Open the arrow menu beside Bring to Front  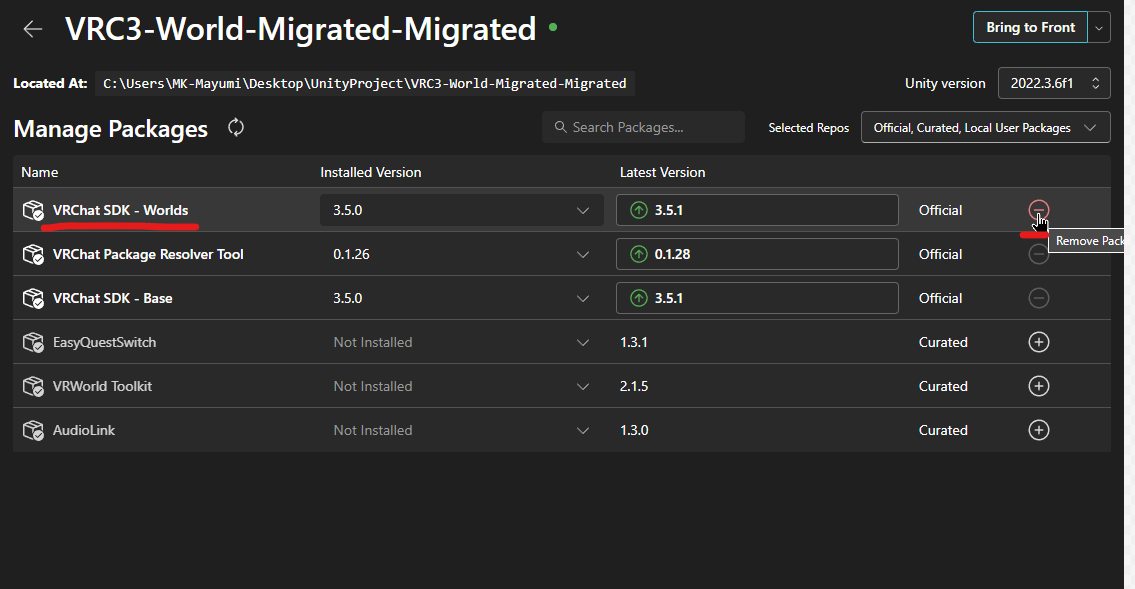[1100, 28]
